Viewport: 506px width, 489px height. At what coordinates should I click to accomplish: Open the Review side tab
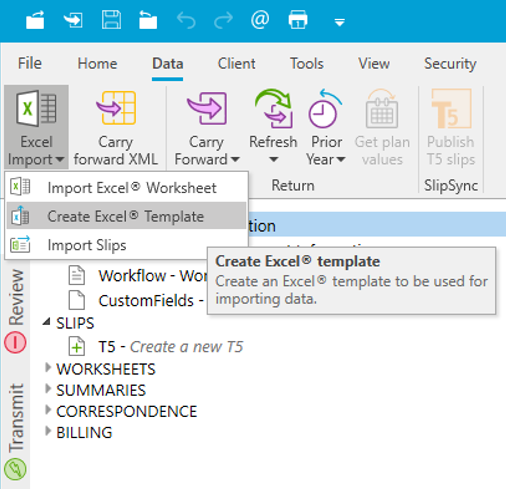16,297
